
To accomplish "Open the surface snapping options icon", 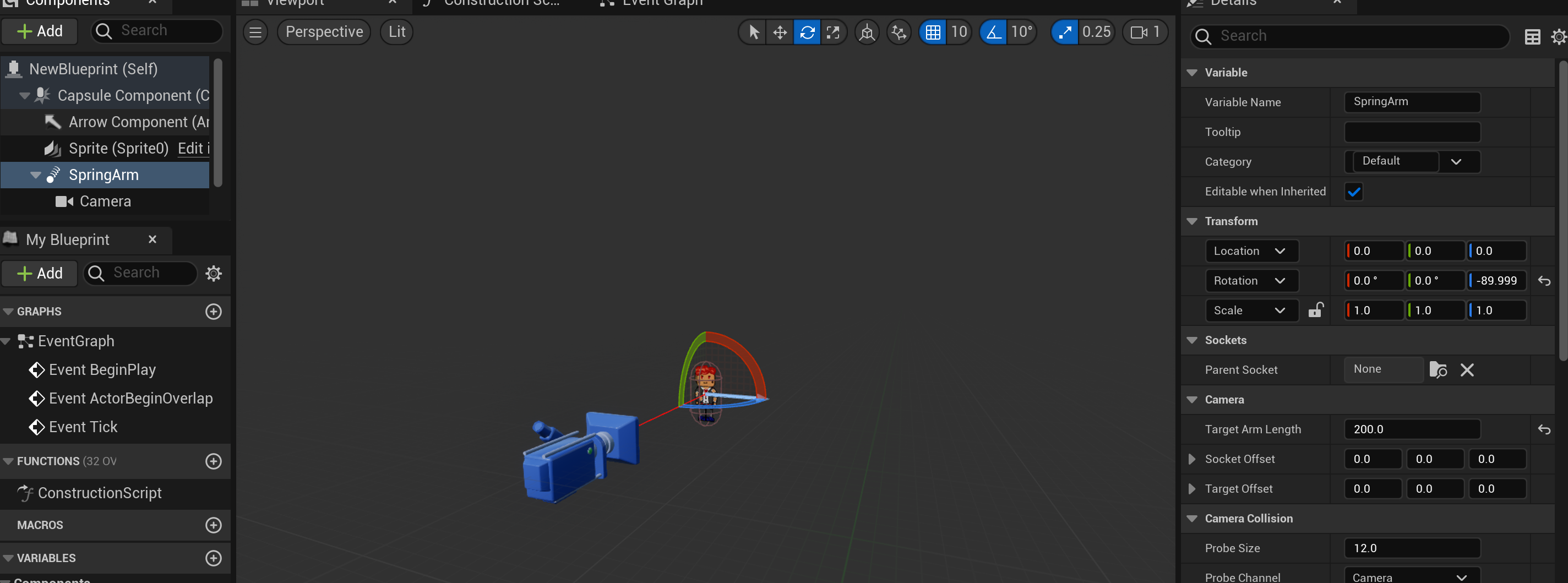I will (899, 31).
